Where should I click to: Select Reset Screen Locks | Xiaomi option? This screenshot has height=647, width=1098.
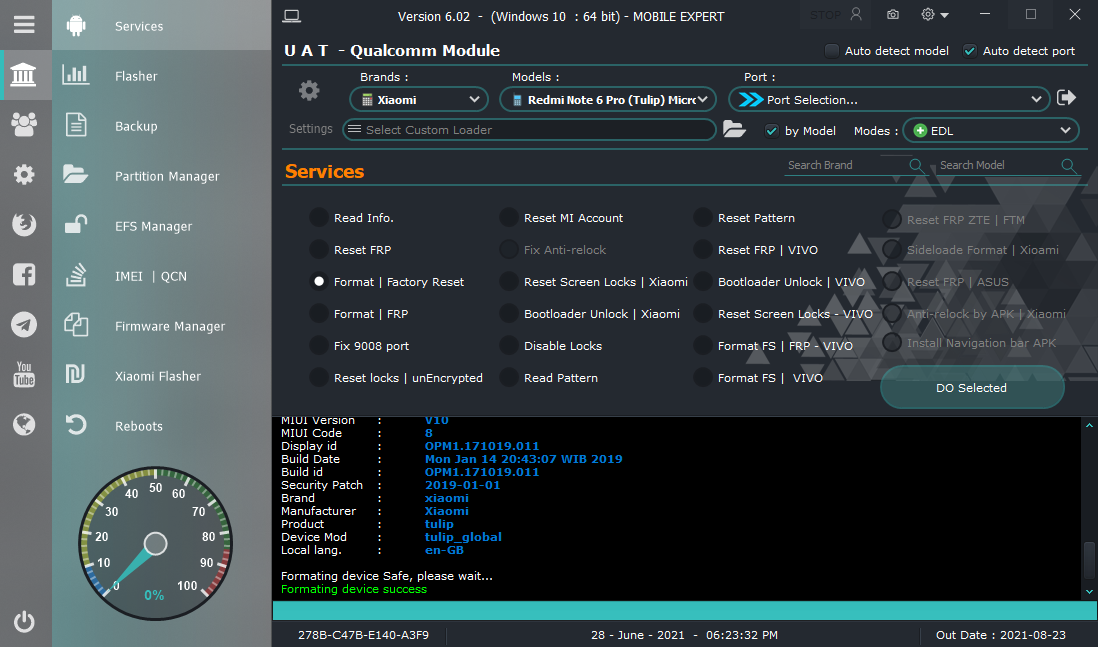[x=508, y=281]
